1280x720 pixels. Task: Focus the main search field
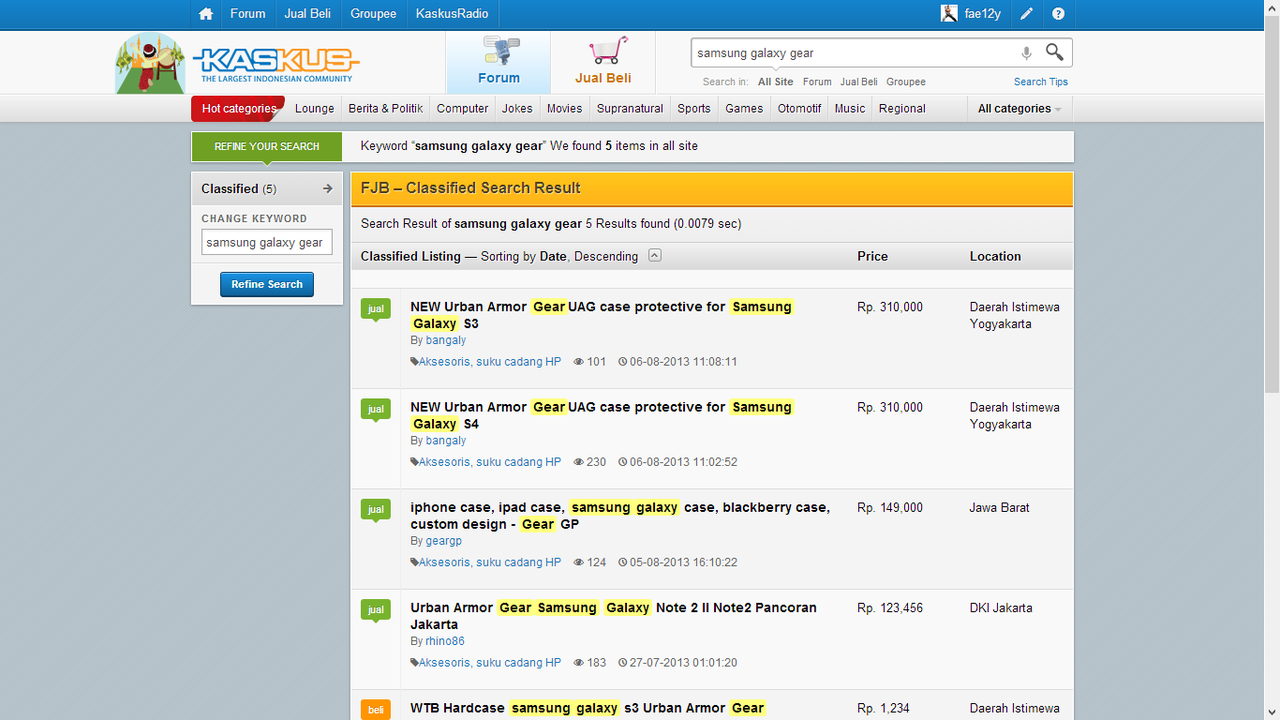[x=853, y=53]
